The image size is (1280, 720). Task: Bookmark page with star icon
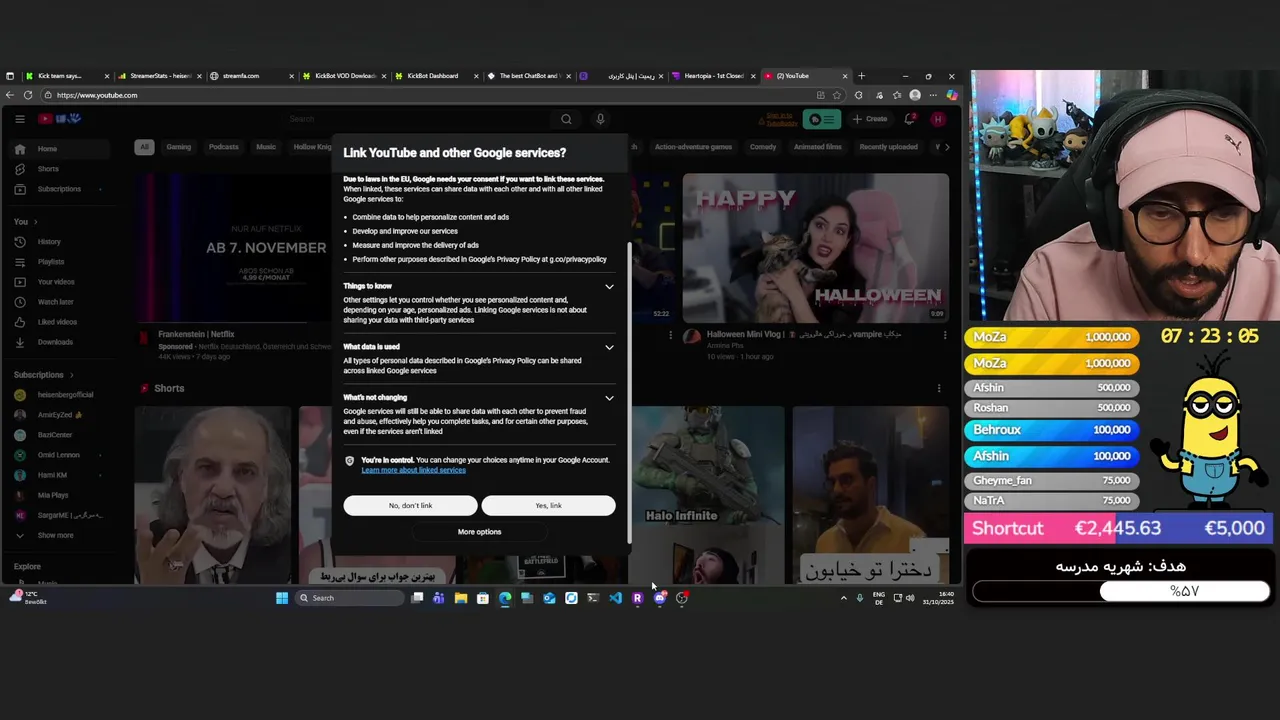(837, 95)
